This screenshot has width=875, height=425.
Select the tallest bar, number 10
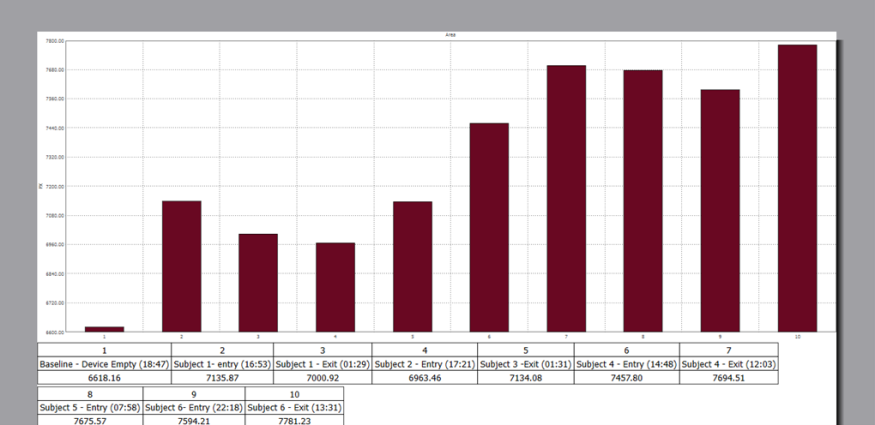coord(797,189)
